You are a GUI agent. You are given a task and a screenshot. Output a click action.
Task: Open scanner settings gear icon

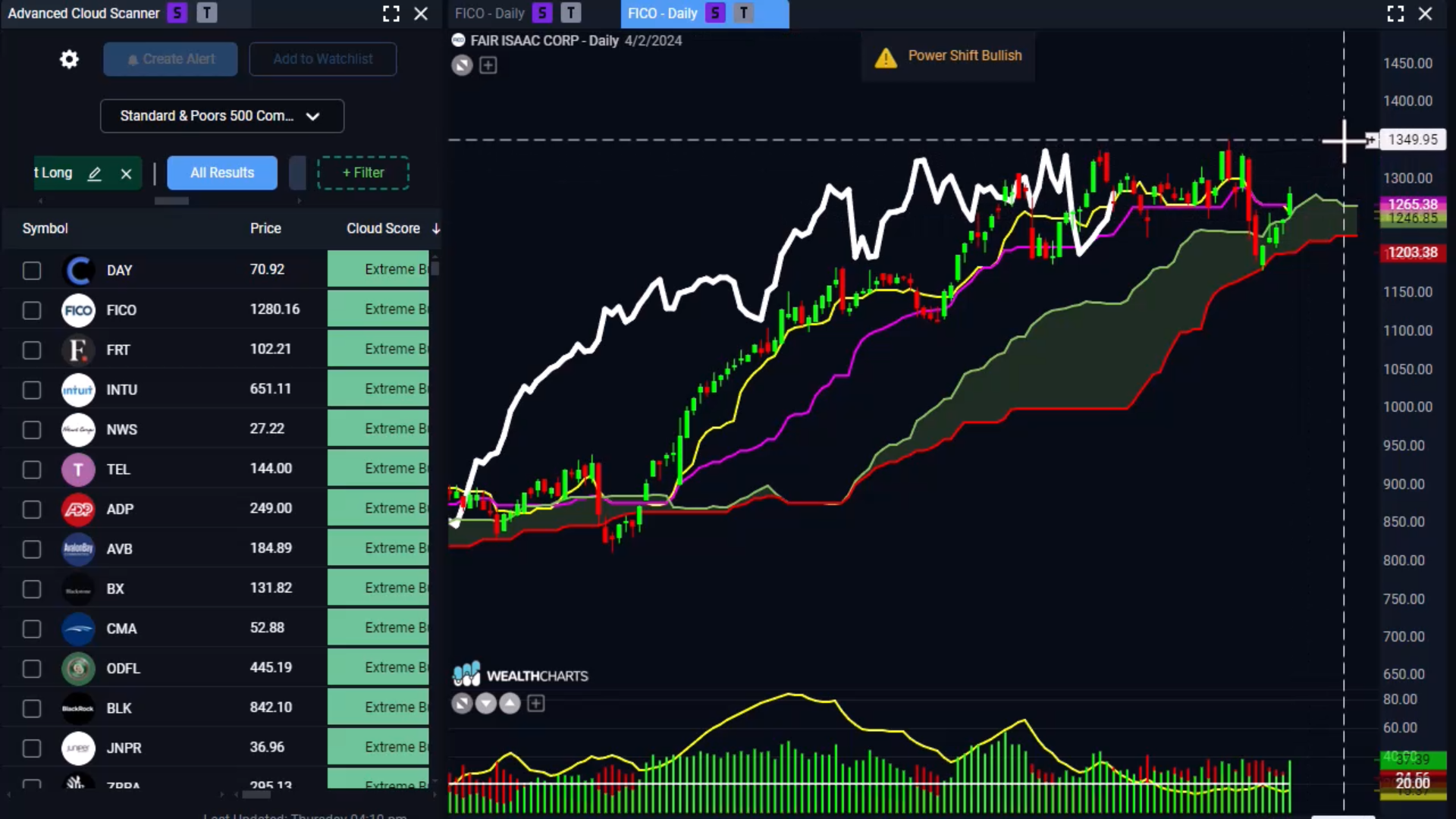coord(69,59)
